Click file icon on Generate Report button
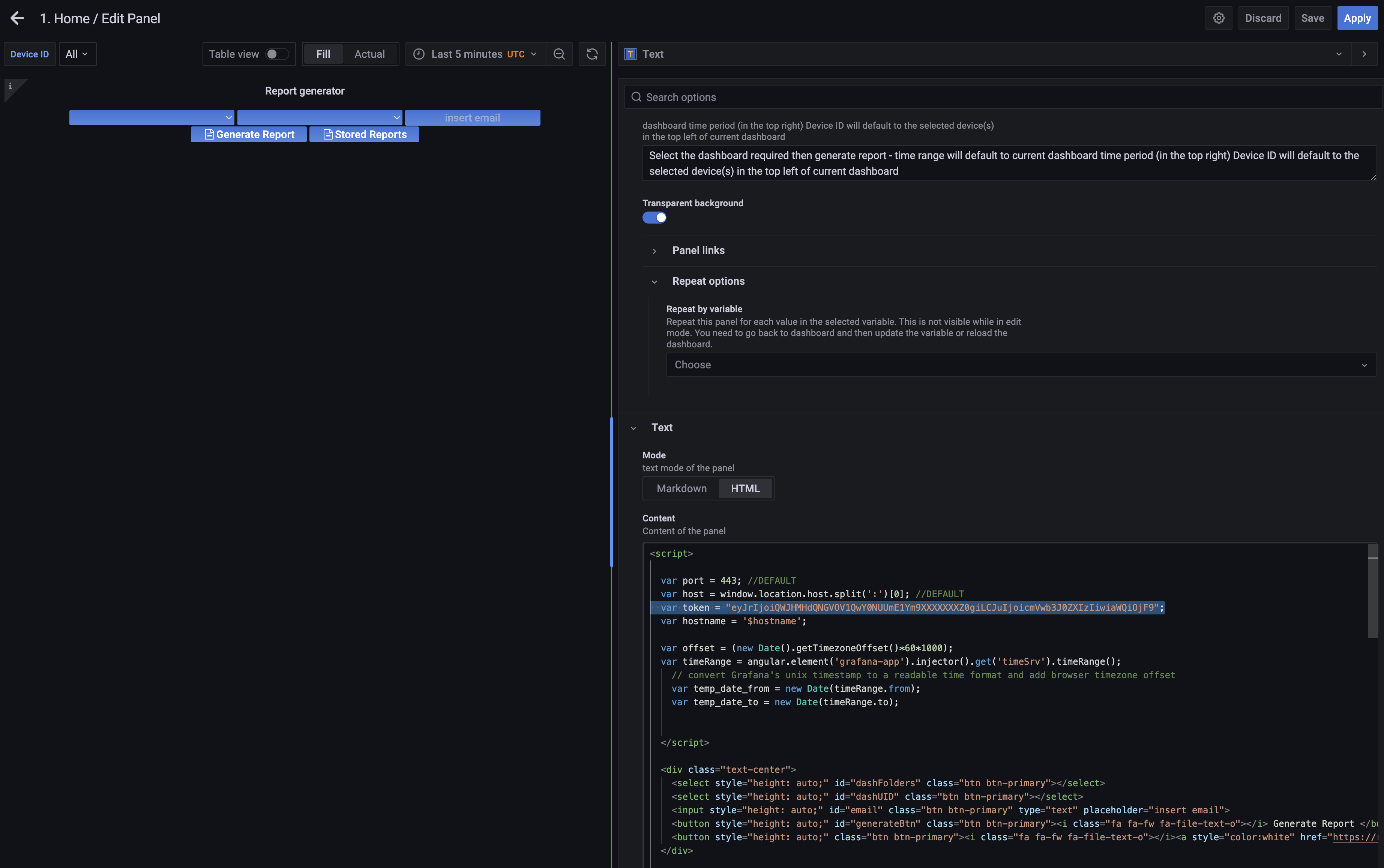Viewport: 1384px width, 868px height. point(210,134)
